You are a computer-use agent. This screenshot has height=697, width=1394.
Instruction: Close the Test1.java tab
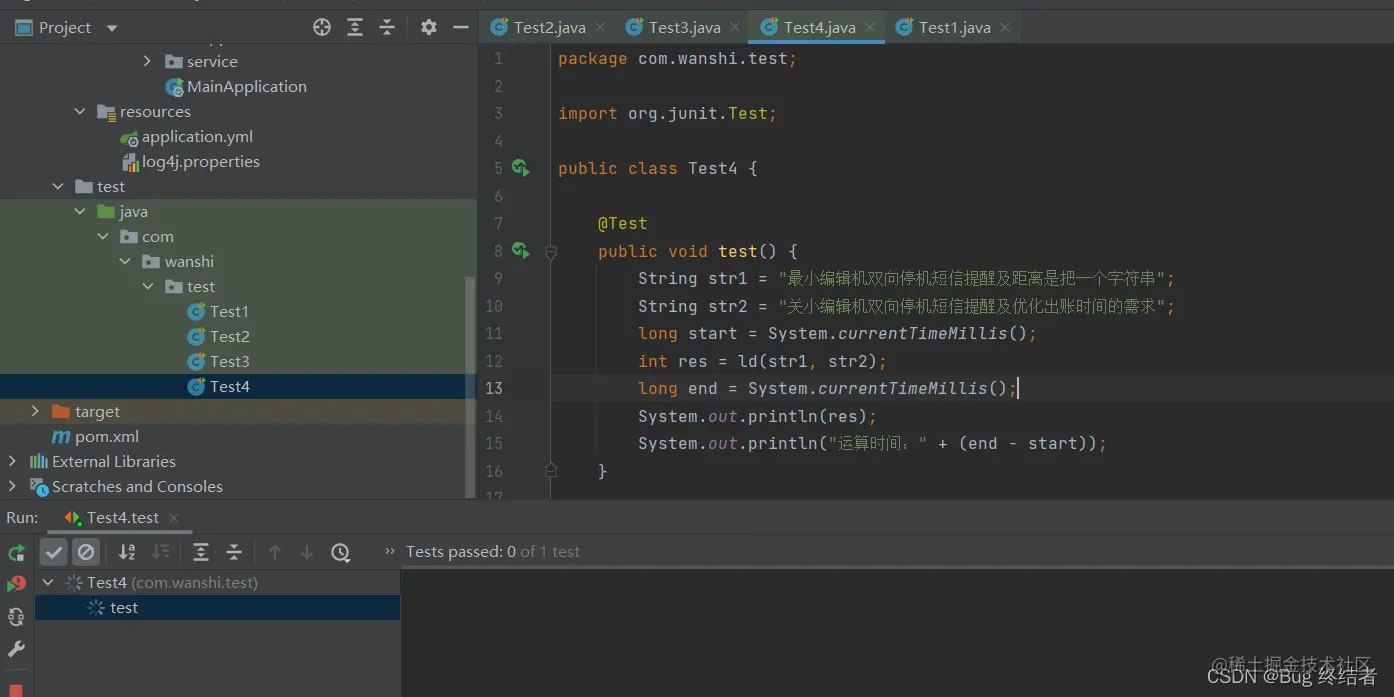(1005, 28)
